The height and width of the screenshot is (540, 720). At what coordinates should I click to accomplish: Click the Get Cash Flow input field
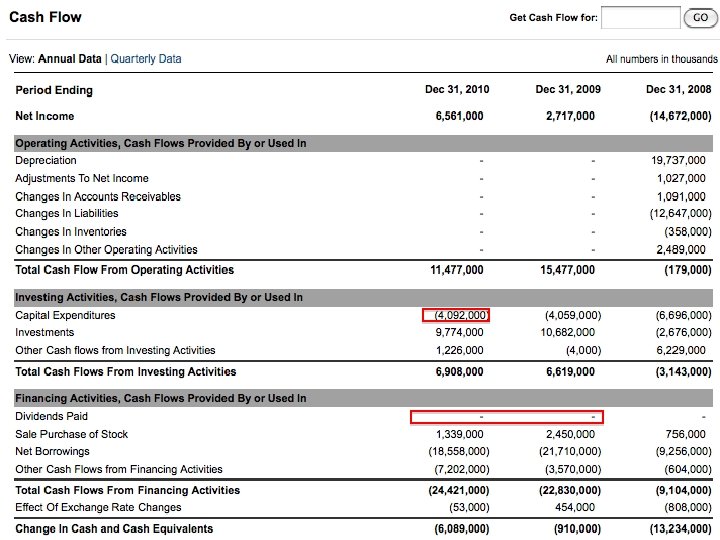tap(641, 17)
